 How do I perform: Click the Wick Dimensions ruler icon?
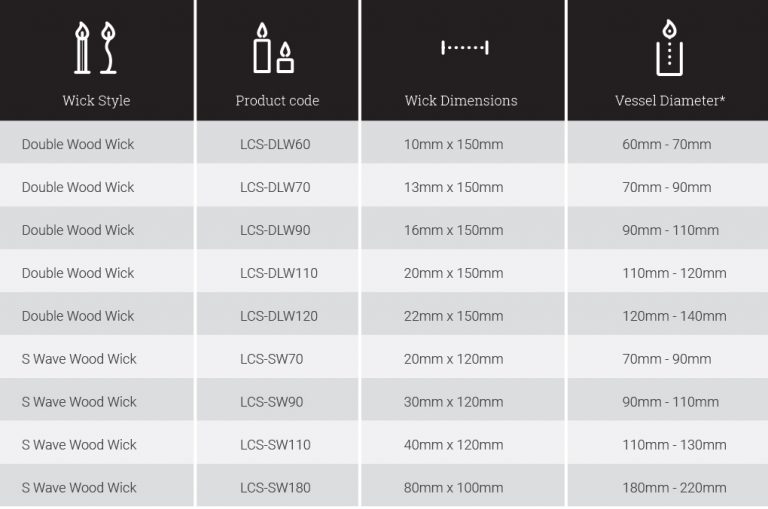[x=465, y=48]
